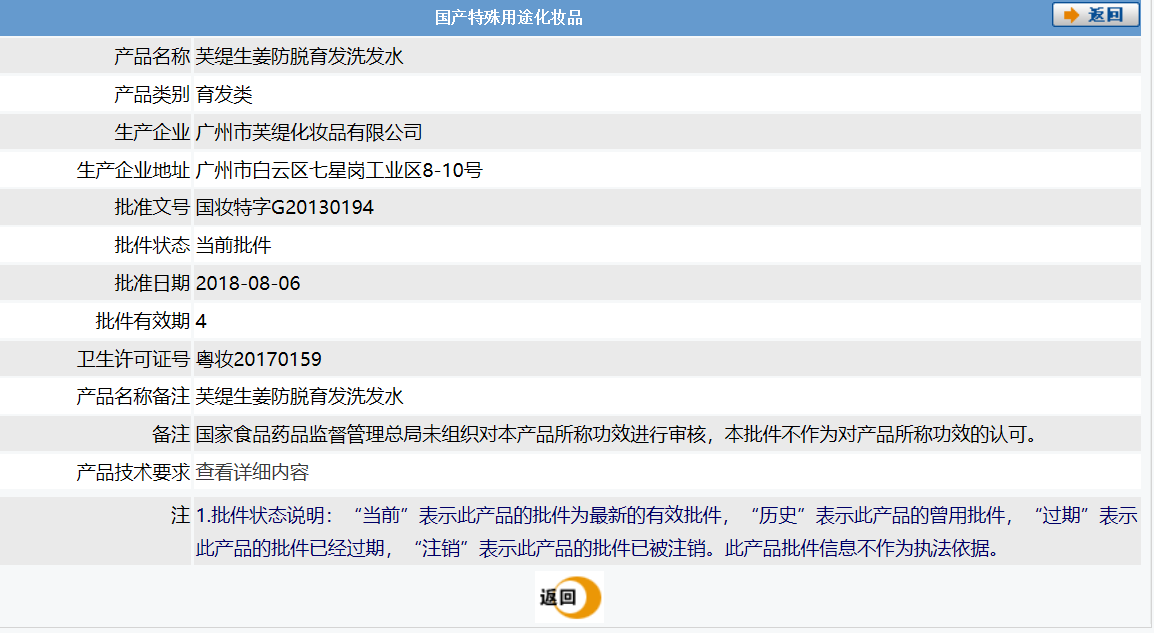Click the approval date 2018-08-06
Viewport: 1154px width, 633px height.
coord(248,283)
